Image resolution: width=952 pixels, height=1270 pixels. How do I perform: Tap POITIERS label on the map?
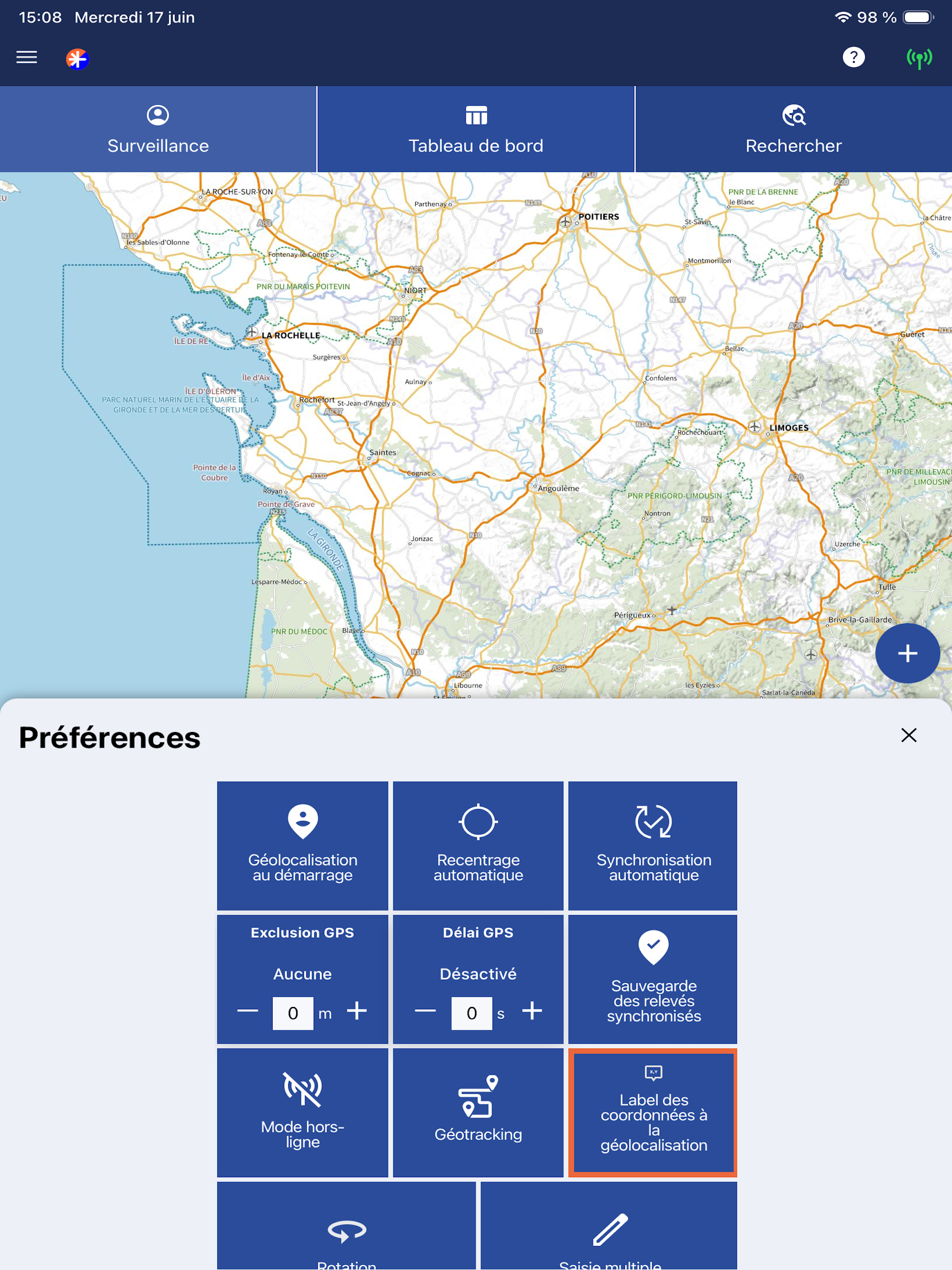[599, 216]
